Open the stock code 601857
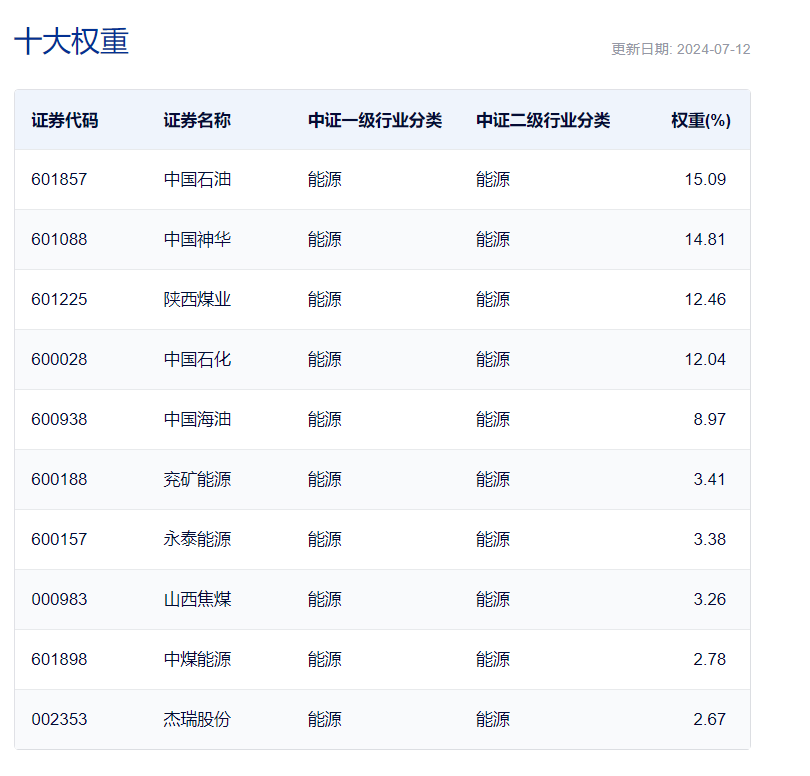This screenshot has width=810, height=776. 59,179
